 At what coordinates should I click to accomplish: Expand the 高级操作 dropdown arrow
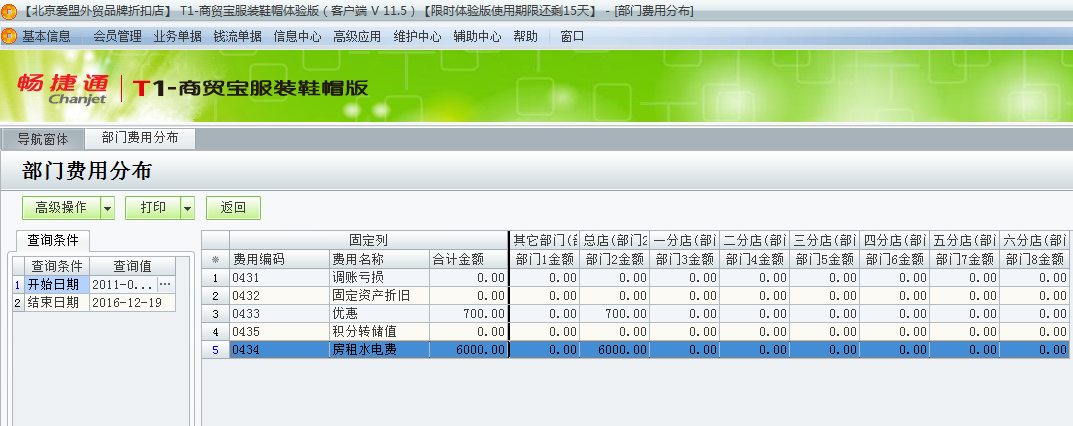coord(107,208)
